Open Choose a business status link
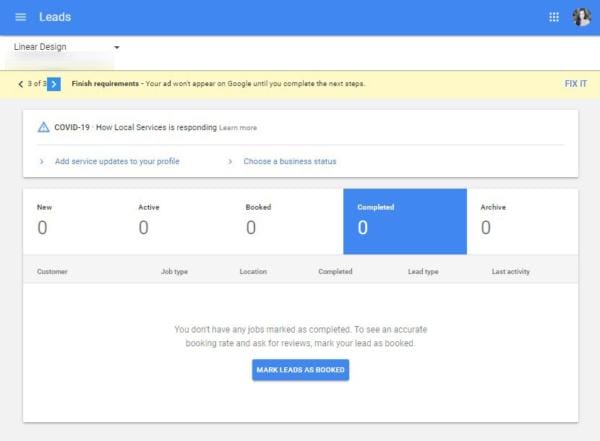The image size is (600, 441). [x=290, y=162]
